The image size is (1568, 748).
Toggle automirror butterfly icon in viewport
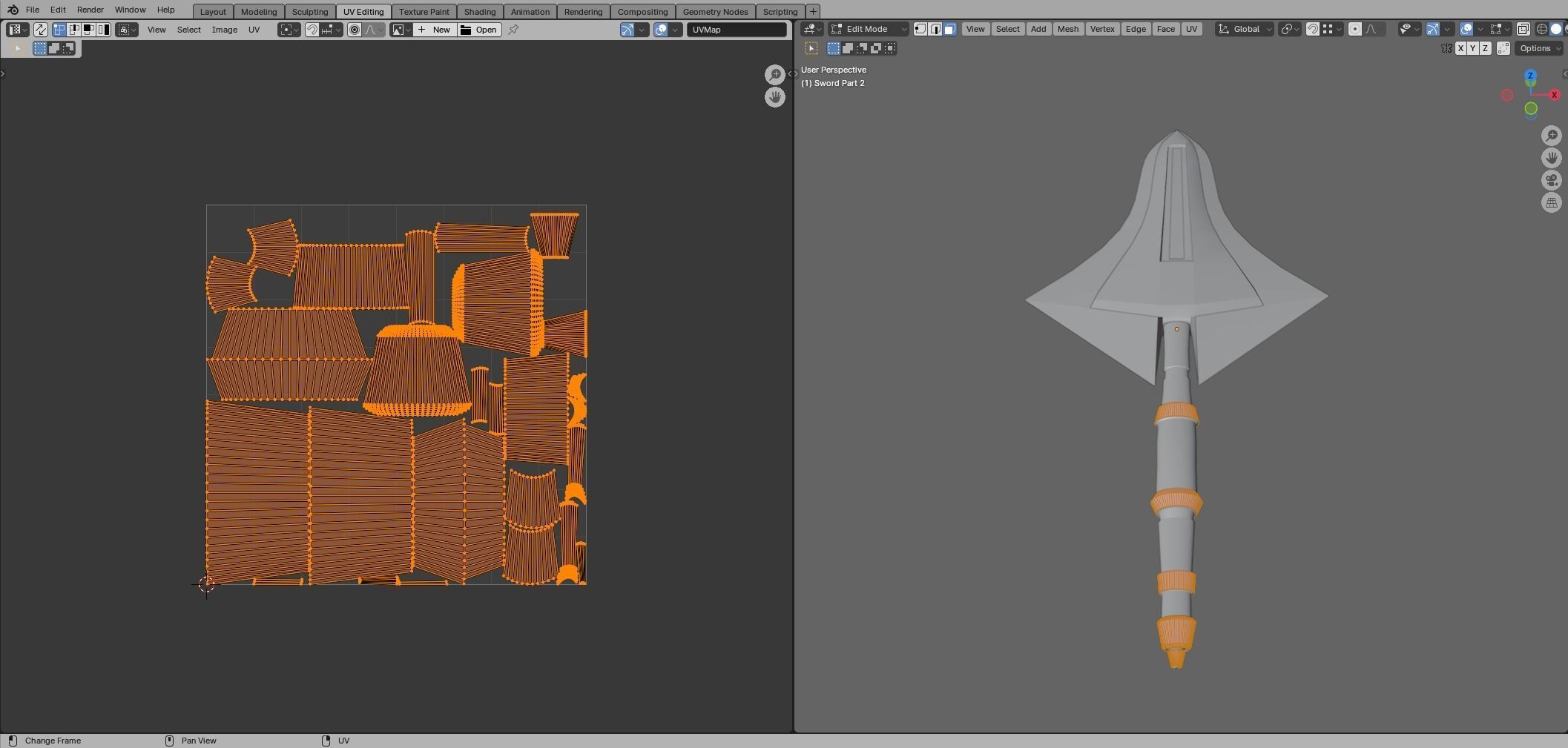[1446, 48]
